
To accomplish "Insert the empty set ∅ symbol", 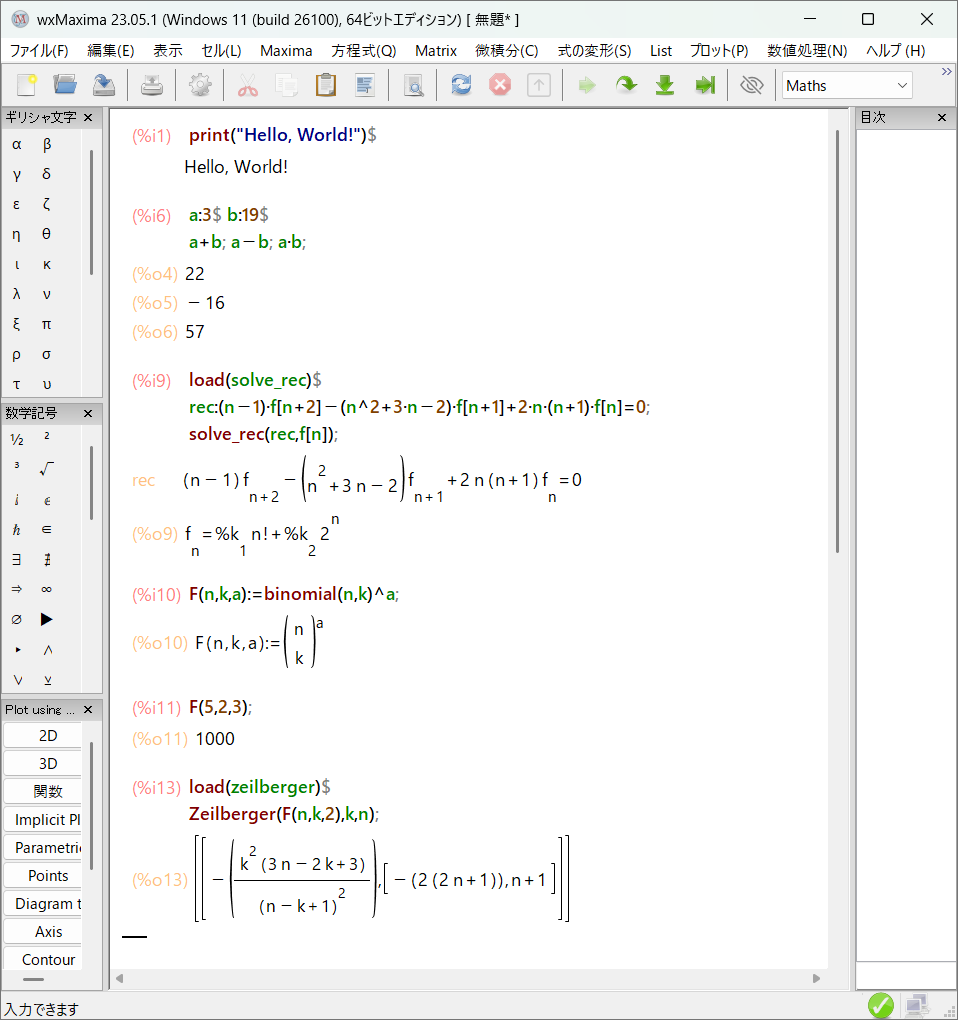I will pyautogui.click(x=17, y=619).
